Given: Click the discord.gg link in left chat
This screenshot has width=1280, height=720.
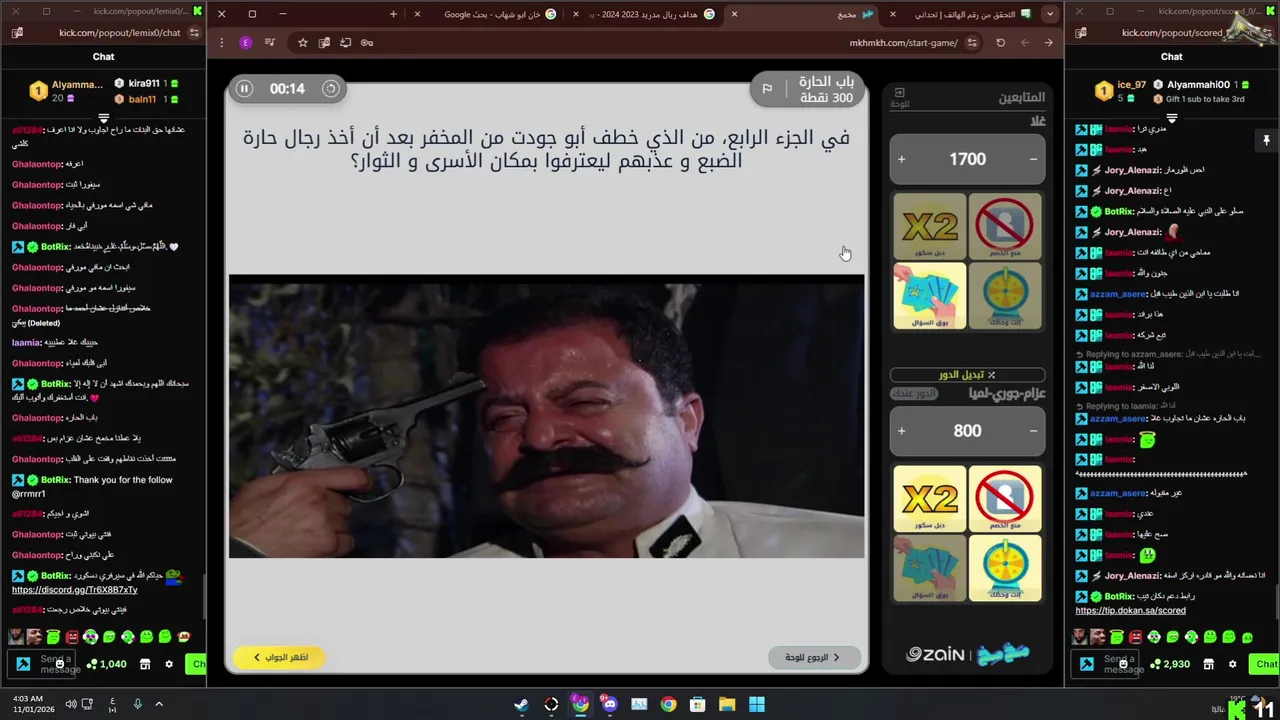Looking at the screenshot, I should (74, 590).
